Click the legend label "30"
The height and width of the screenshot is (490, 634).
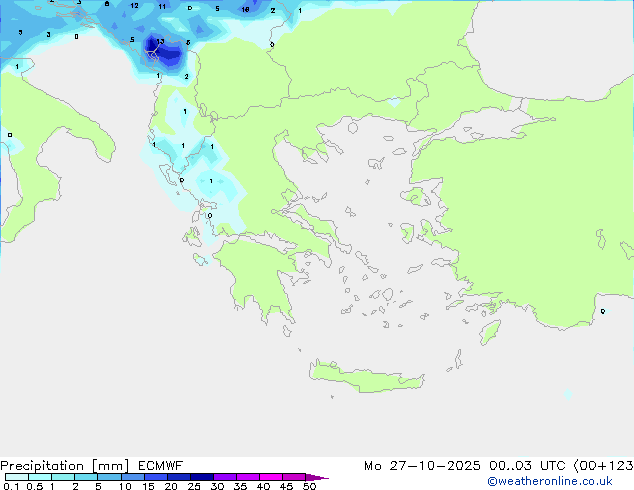coord(217,486)
